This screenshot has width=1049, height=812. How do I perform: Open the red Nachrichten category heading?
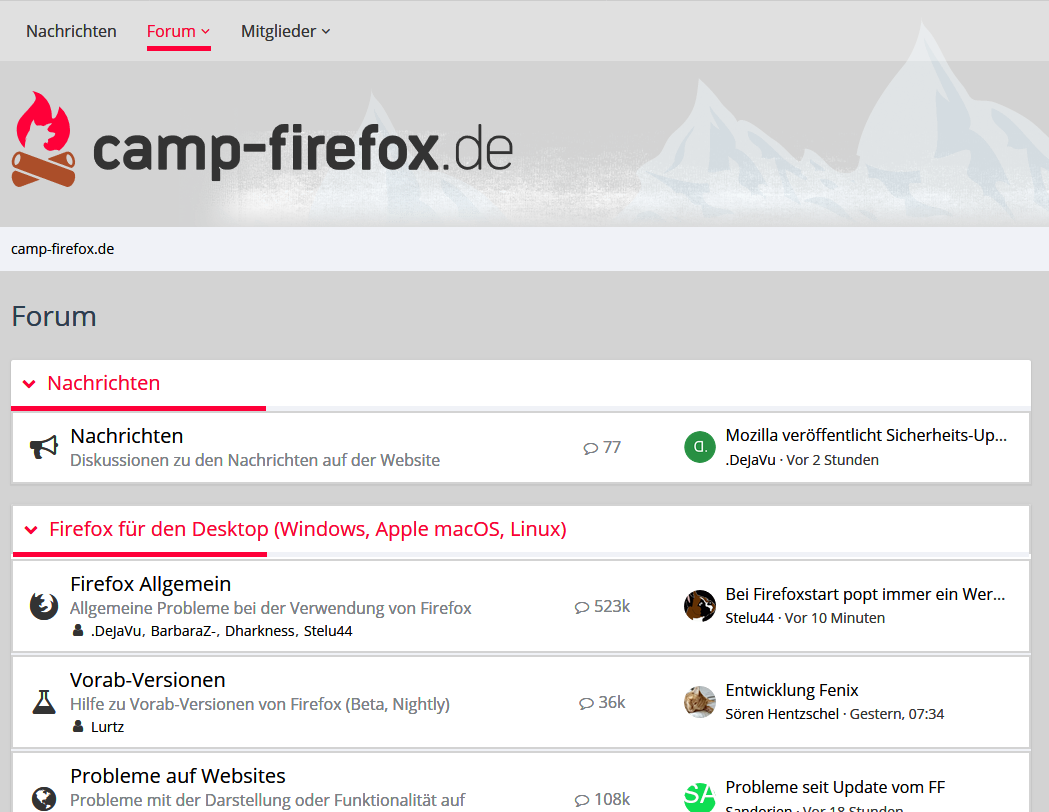point(104,383)
